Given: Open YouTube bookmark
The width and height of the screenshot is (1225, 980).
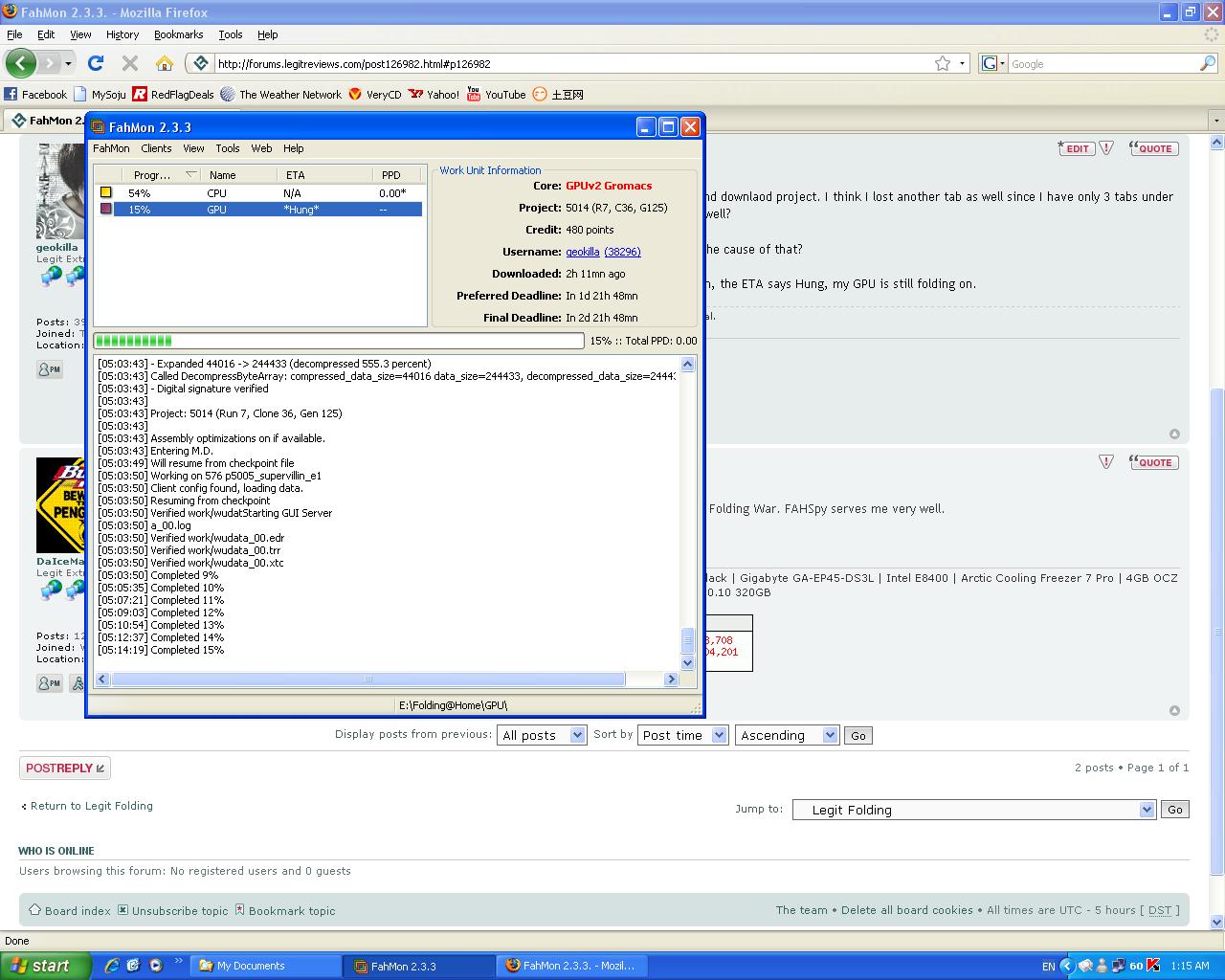Looking at the screenshot, I should coord(496,94).
